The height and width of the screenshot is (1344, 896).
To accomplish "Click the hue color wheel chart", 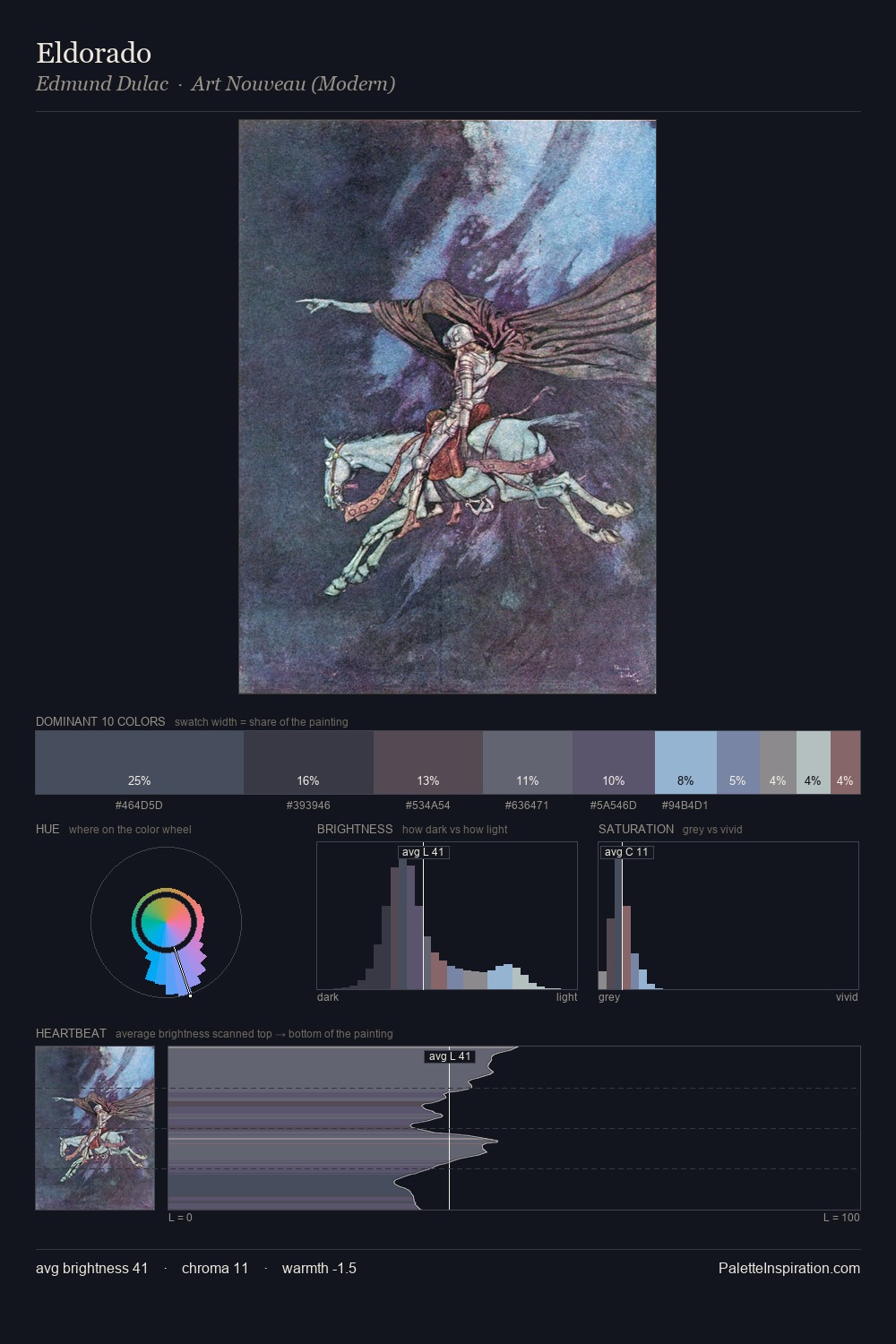I will pos(167,922).
